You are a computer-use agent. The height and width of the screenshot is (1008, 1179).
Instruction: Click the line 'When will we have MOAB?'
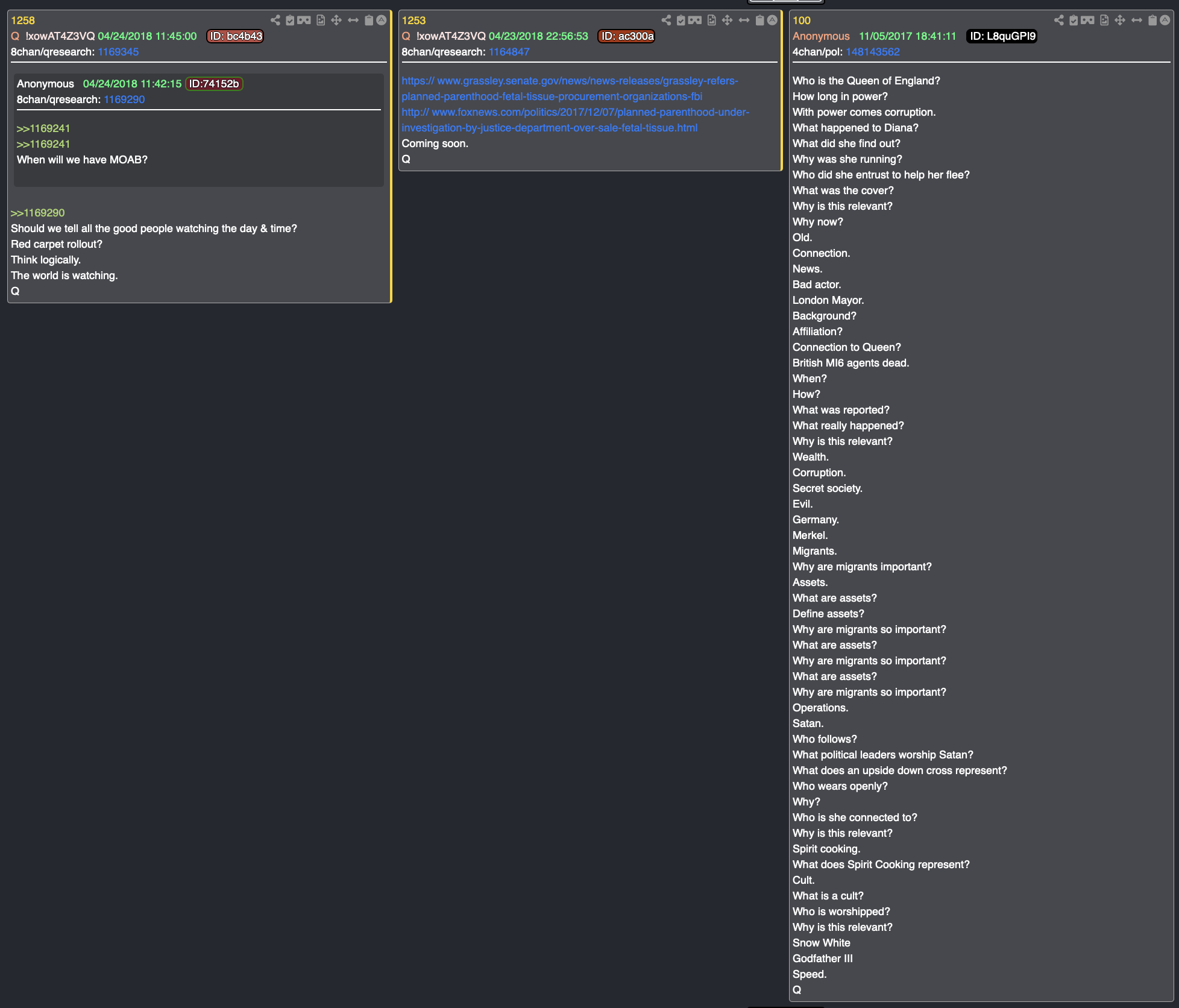82,160
